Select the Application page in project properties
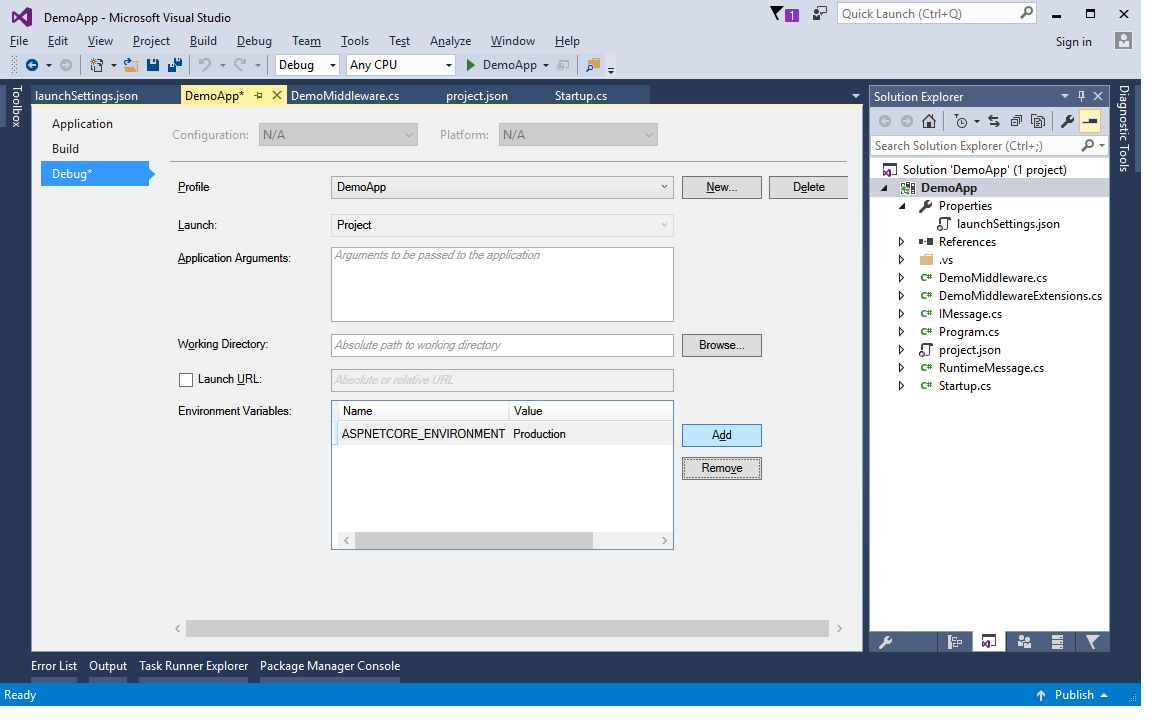Image resolution: width=1152 pixels, height=720 pixels. (82, 124)
